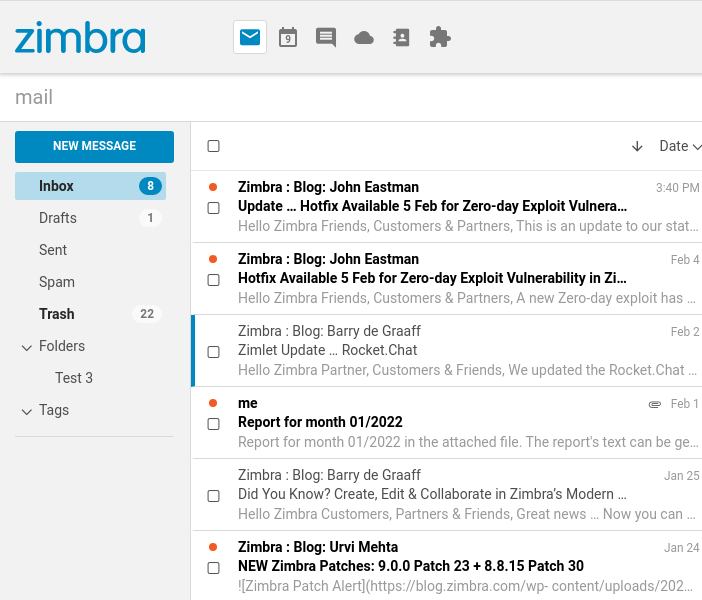Screen dimensions: 702x600
Task: Open email 'Update ... Hotfix Available 5 Feb'
Action: [x=447, y=207]
